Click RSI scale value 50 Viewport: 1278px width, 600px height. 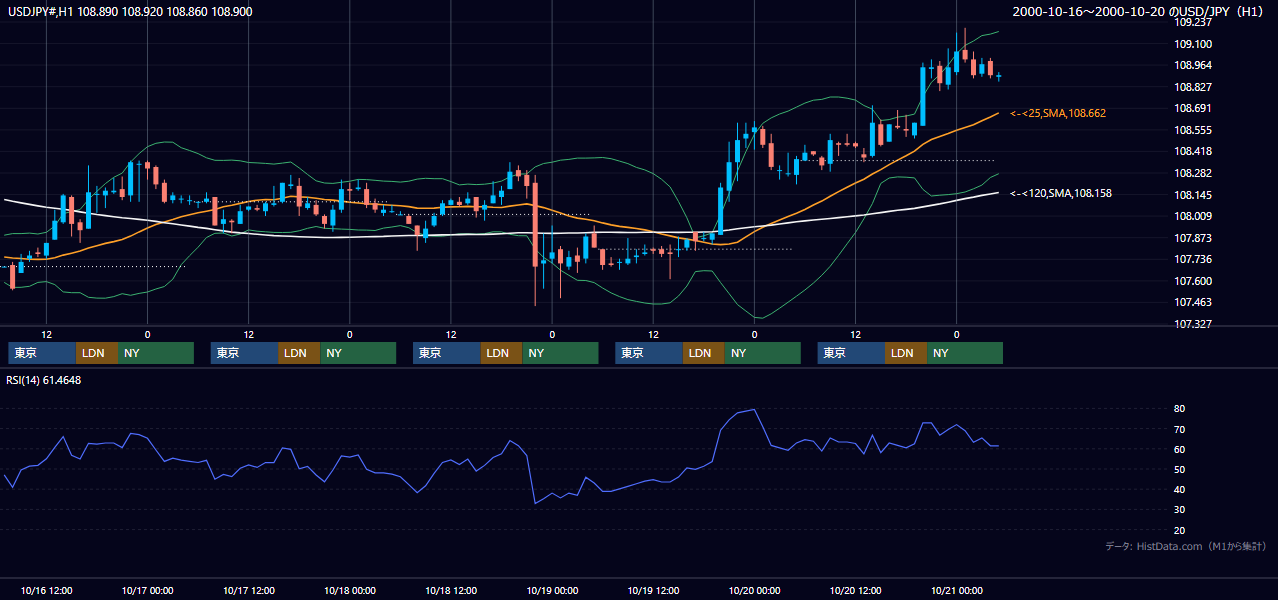[x=1180, y=469]
